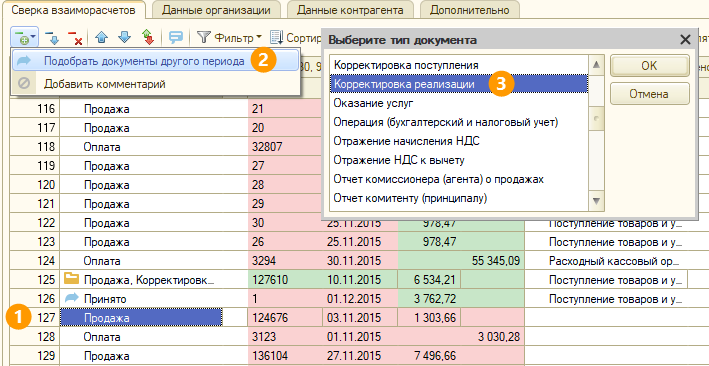The image size is (709, 366).
Task: Click the date 30.11.2015
Action: (354, 261)
